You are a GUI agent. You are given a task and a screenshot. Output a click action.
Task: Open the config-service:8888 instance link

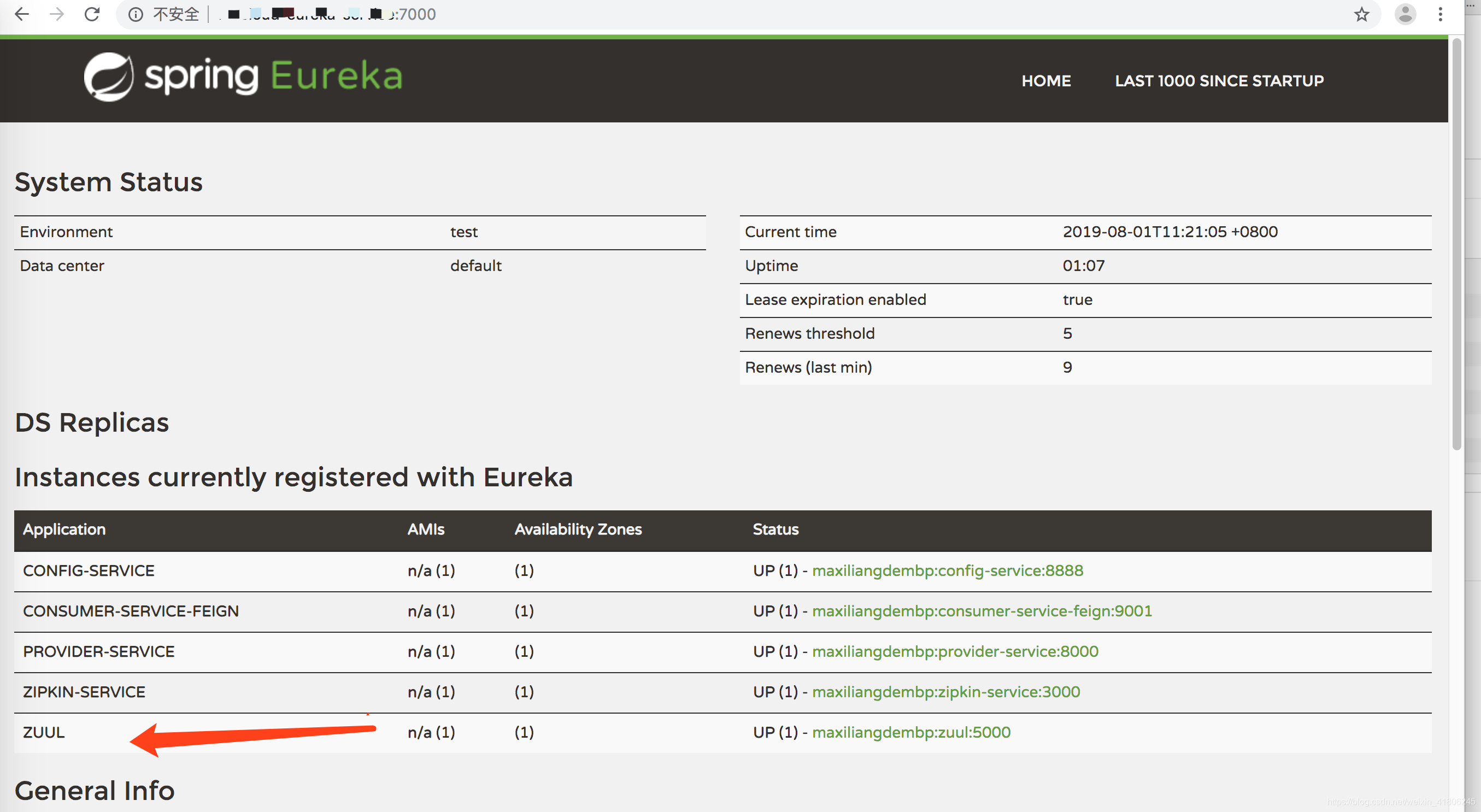click(947, 570)
